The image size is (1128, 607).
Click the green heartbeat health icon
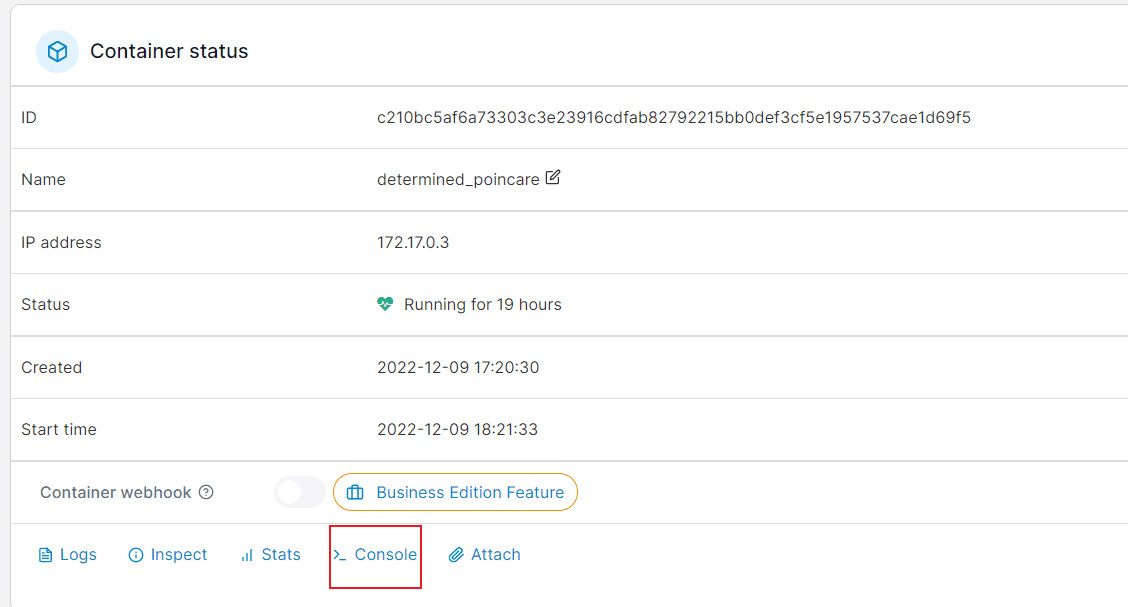(385, 304)
